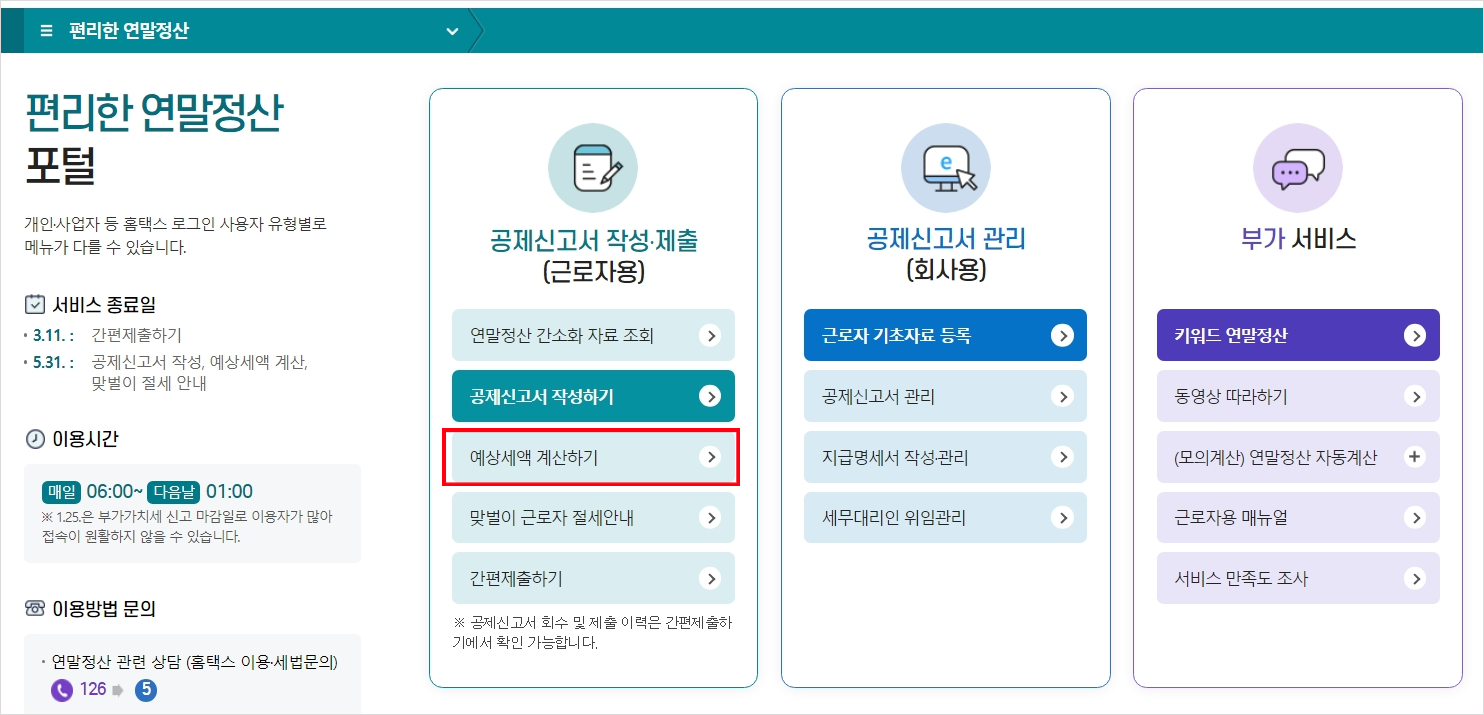Click arrow icon on 맞벌이 근로자 절세안내

[x=710, y=518]
